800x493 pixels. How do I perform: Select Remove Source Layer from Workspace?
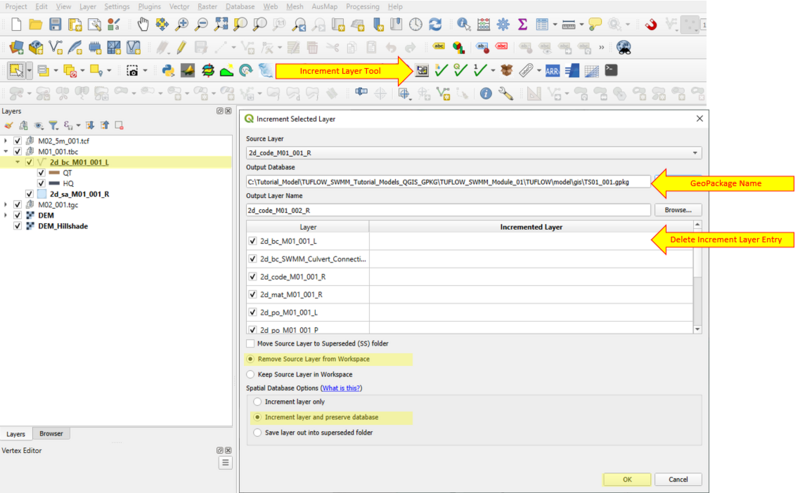pyautogui.click(x=251, y=359)
